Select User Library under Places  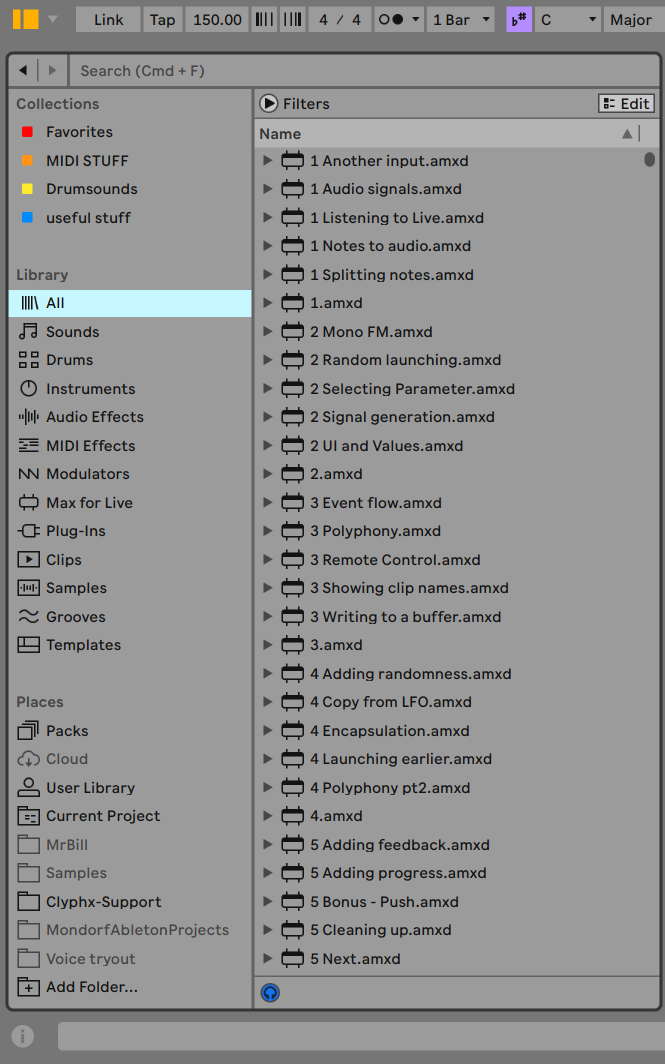point(90,788)
